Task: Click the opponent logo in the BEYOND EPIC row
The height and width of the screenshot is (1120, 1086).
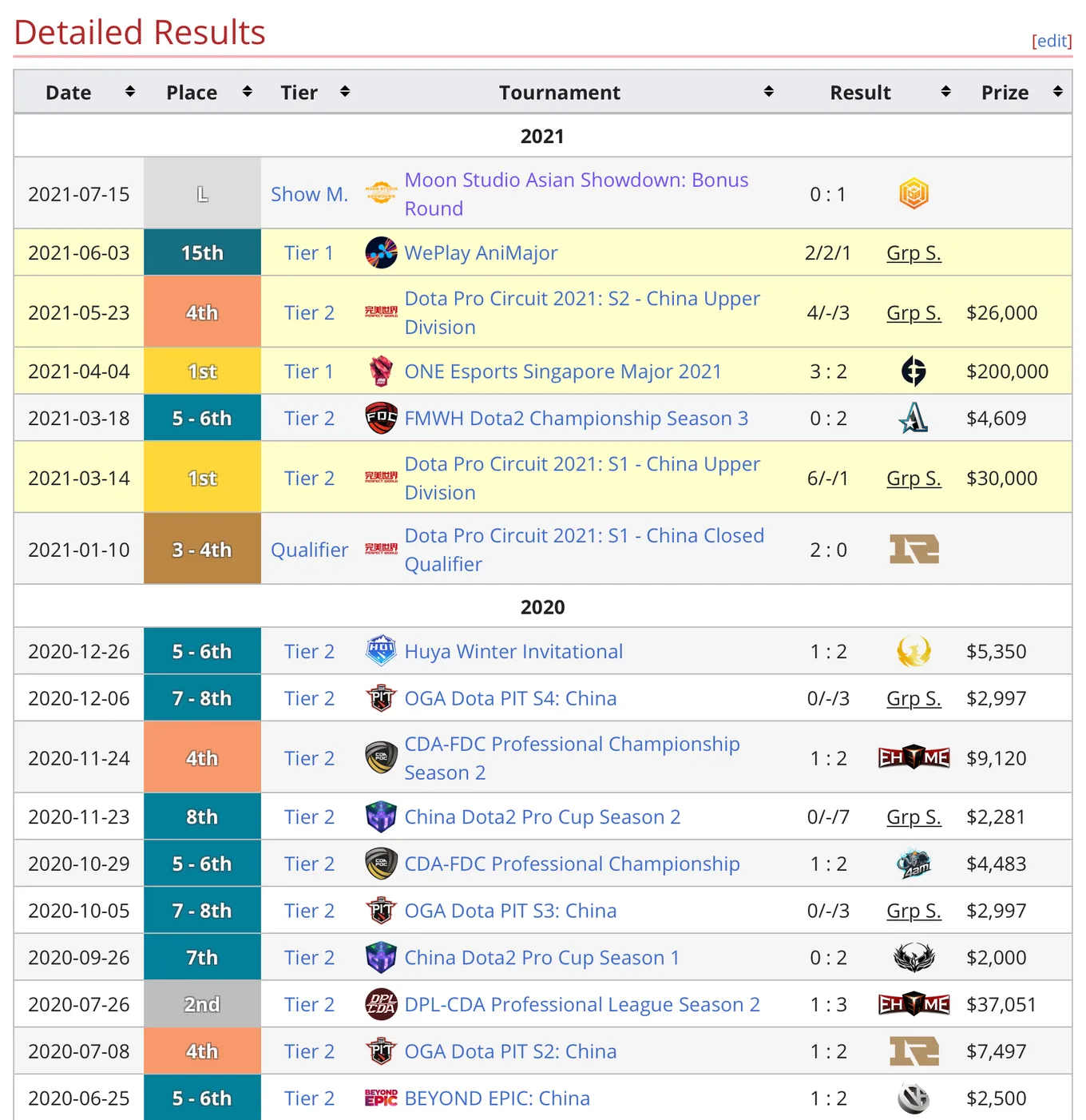Action: pyautogui.click(x=914, y=1098)
